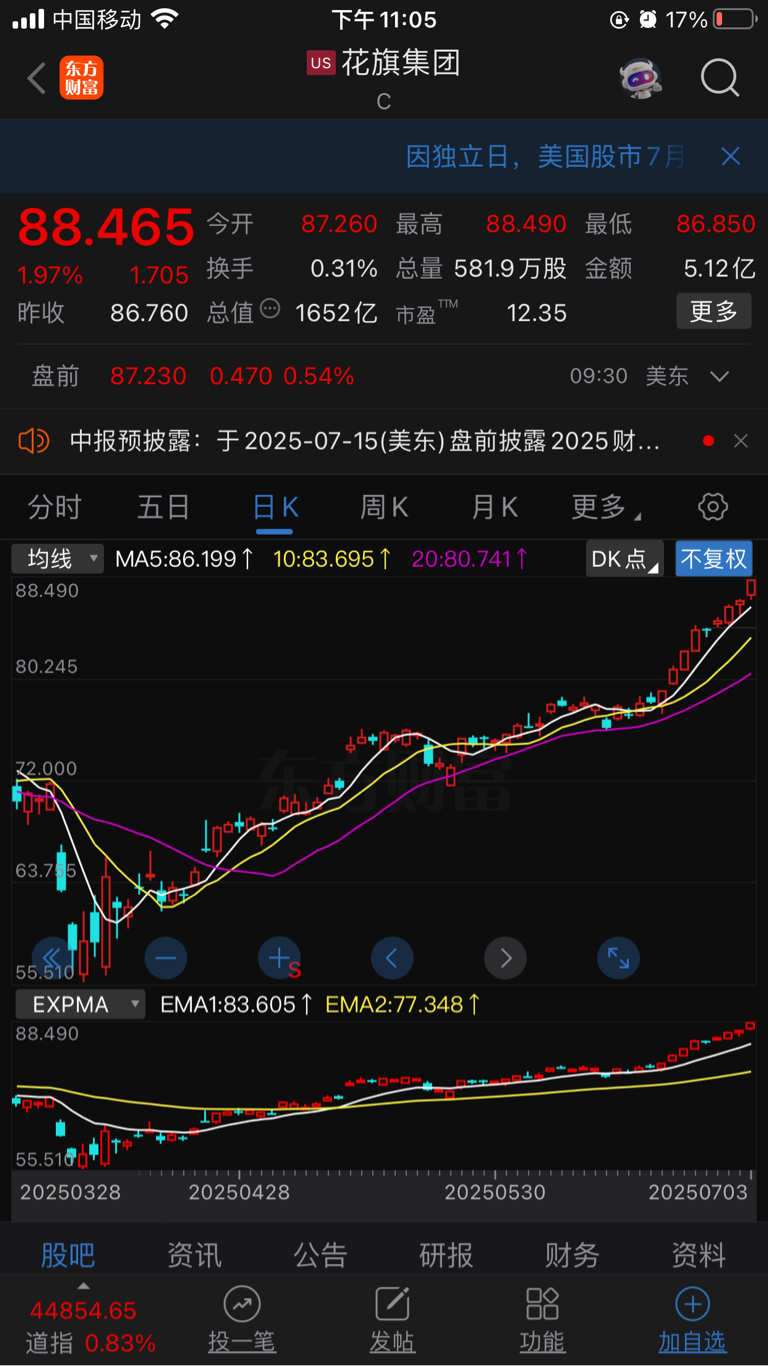The width and height of the screenshot is (768, 1366).
Task: Open the EXPMA indicator dropdown
Action: 78,1004
